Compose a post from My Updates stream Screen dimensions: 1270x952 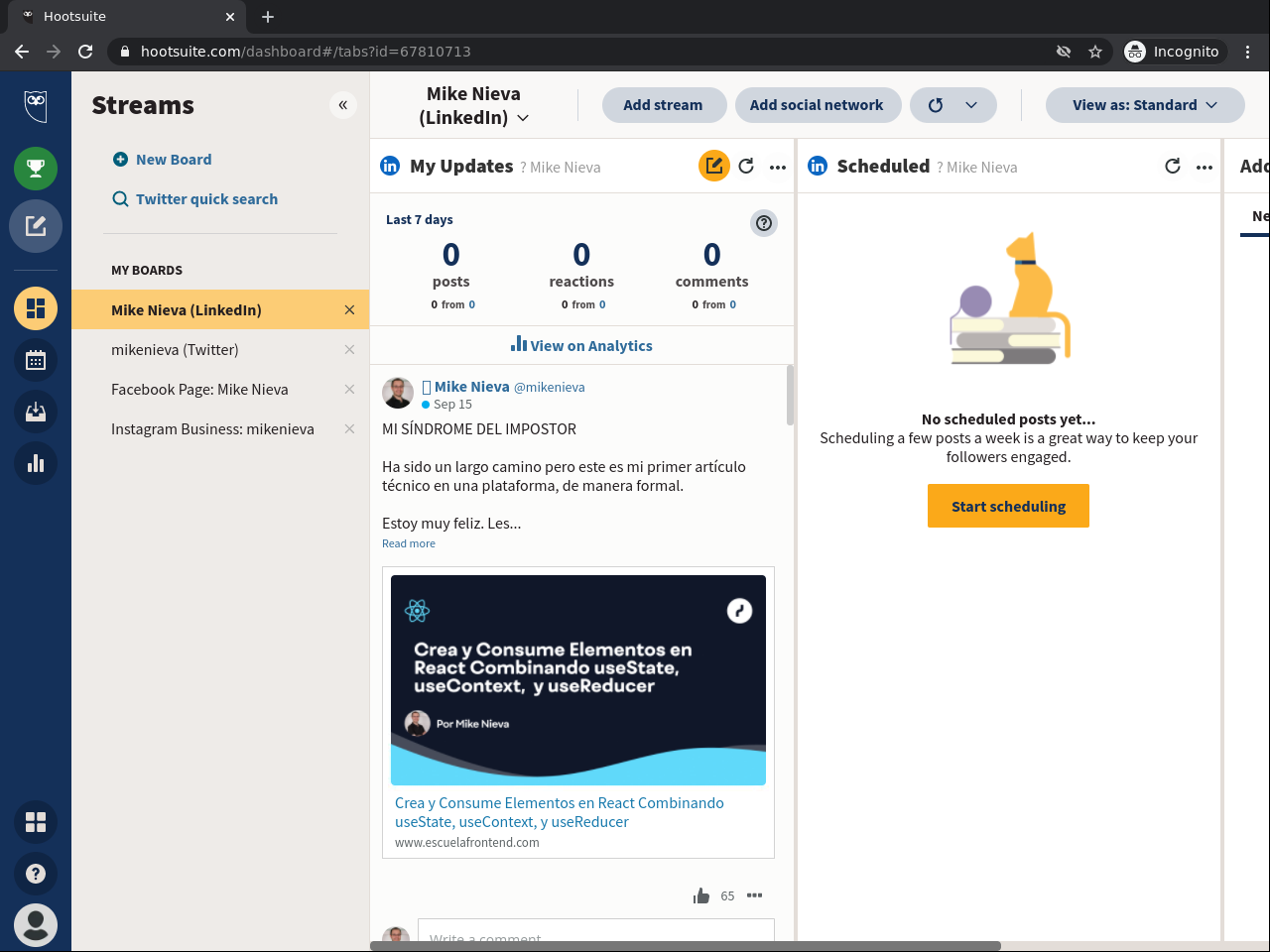714,166
